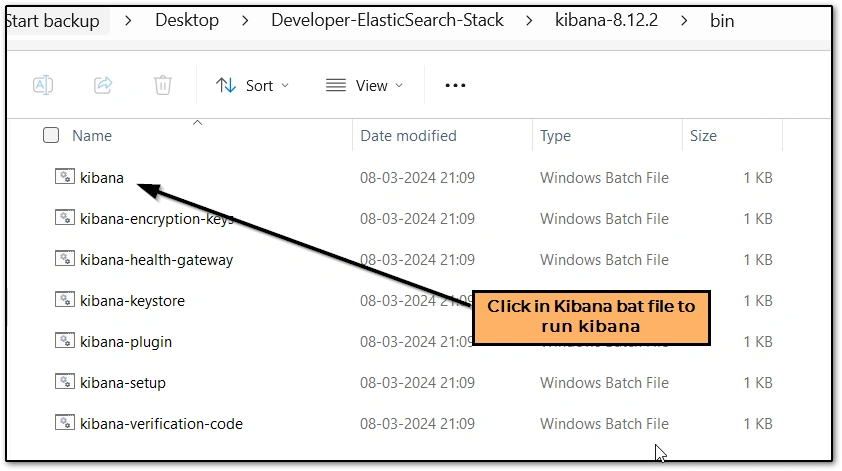Image resolution: width=842 pixels, height=471 pixels.
Task: Click the 1 KB size of kibana-encryption-keys
Action: 758,219
